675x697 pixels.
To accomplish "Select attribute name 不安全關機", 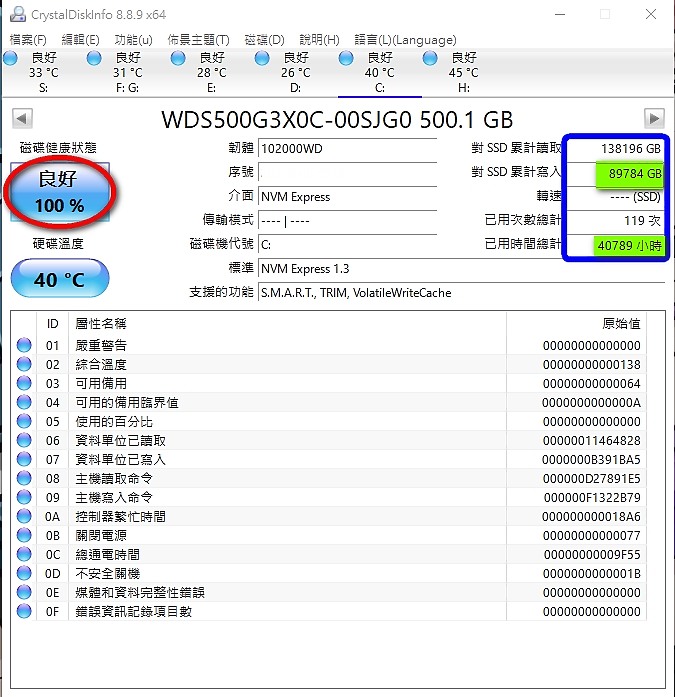I will pyautogui.click(x=108, y=574).
